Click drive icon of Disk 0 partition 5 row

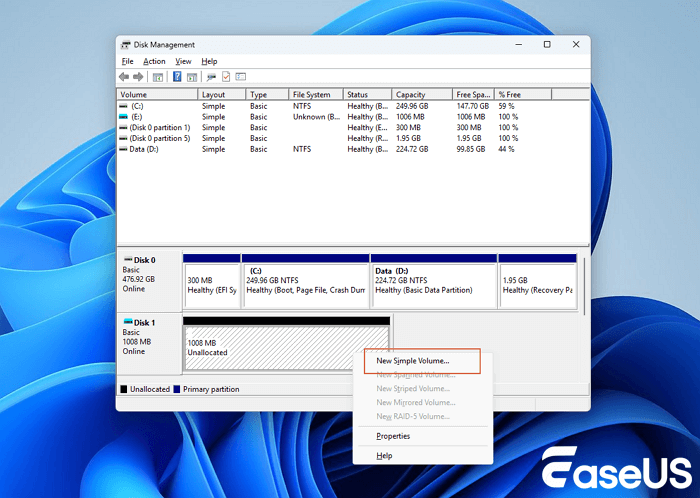(x=124, y=138)
